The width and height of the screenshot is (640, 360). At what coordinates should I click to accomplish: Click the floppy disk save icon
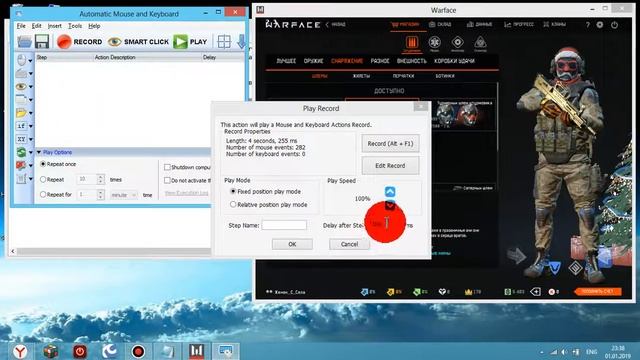coord(42,42)
